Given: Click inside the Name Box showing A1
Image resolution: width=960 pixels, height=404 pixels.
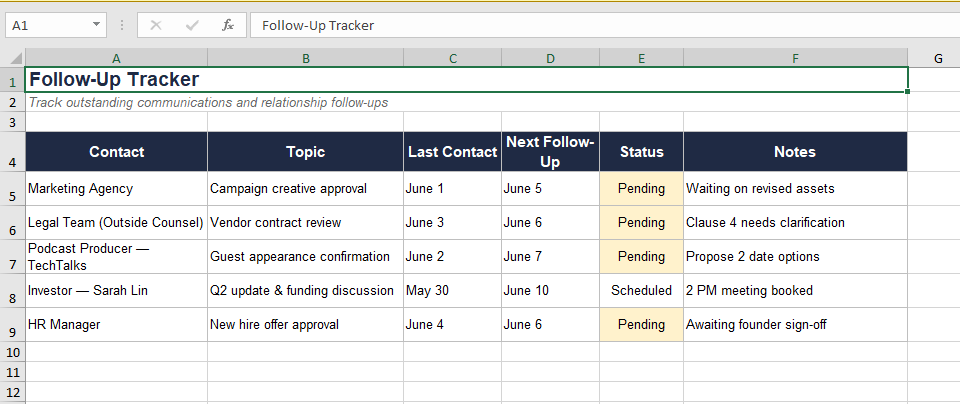Looking at the screenshot, I should 49,25.
